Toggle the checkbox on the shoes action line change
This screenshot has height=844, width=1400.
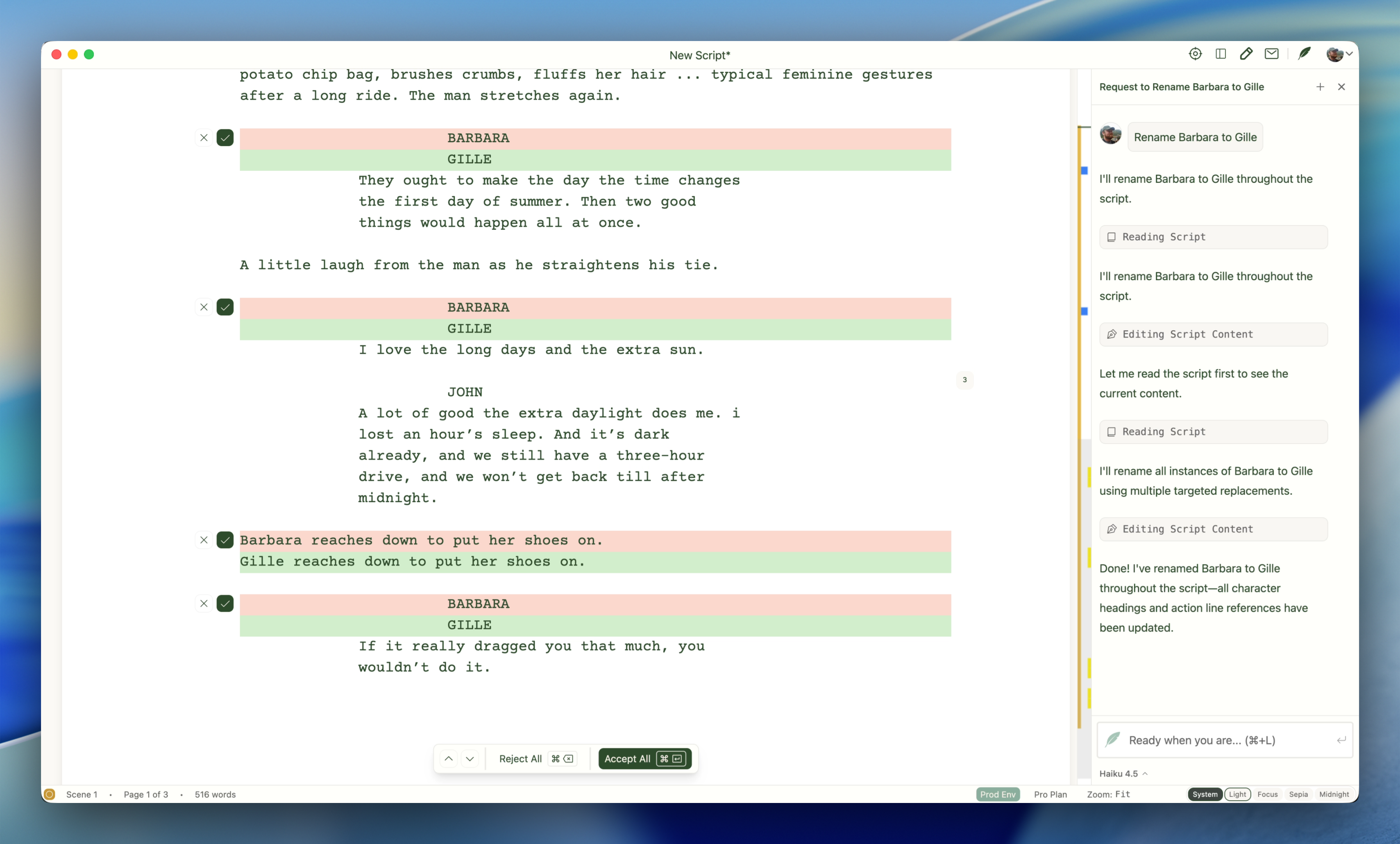[x=225, y=540]
